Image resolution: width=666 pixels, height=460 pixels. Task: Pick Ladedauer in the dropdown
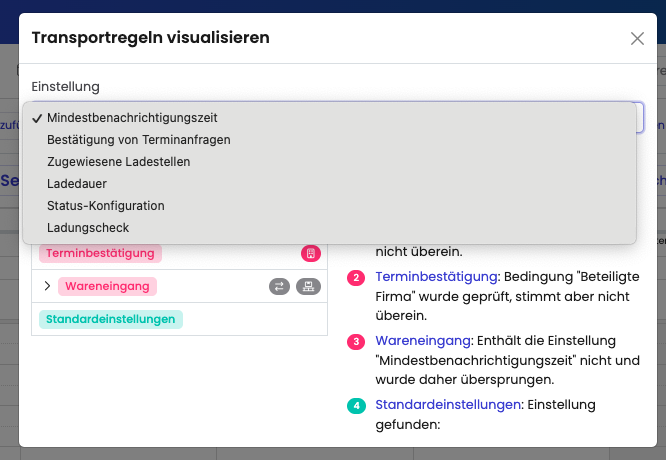77,184
